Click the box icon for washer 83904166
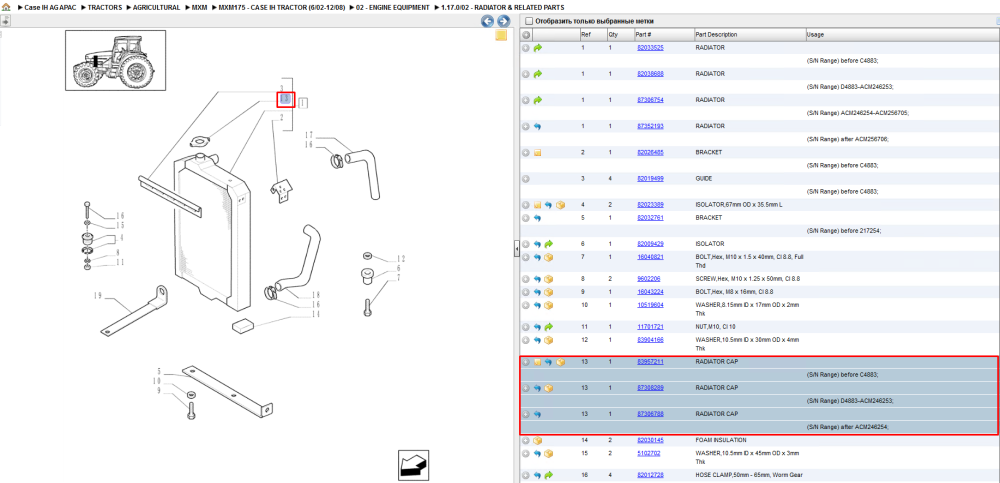 (549, 340)
